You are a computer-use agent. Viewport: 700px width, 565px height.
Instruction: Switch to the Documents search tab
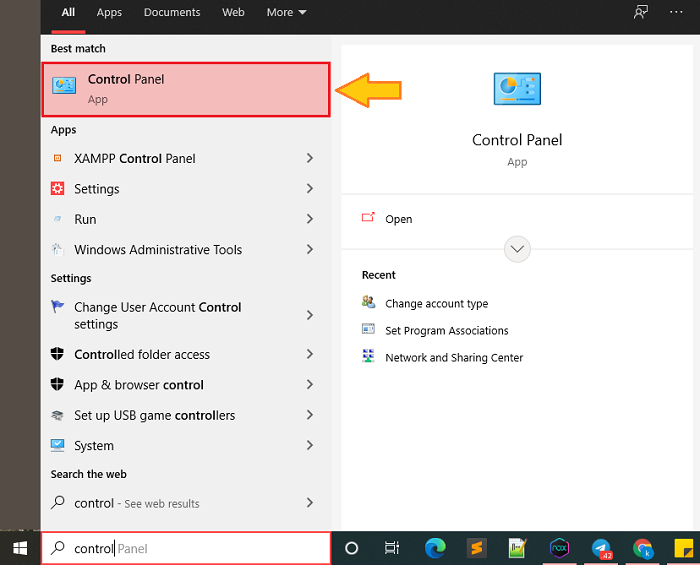tap(172, 12)
